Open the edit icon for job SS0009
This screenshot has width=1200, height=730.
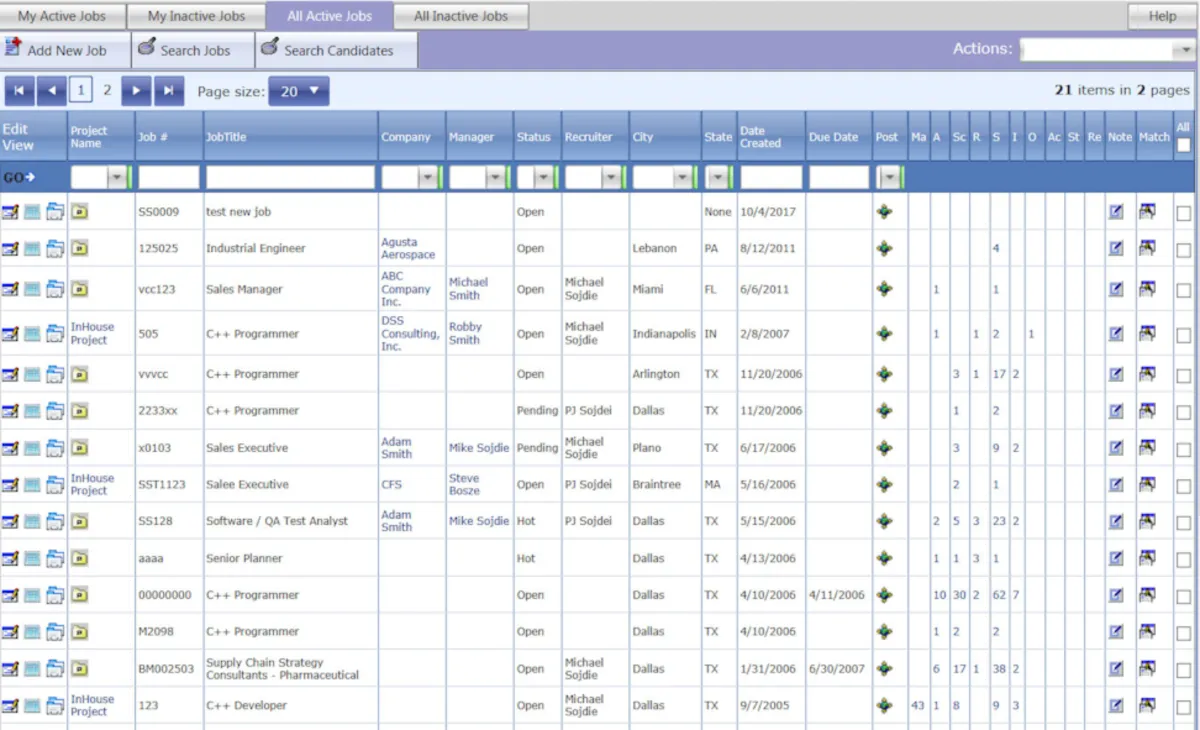tap(13, 211)
